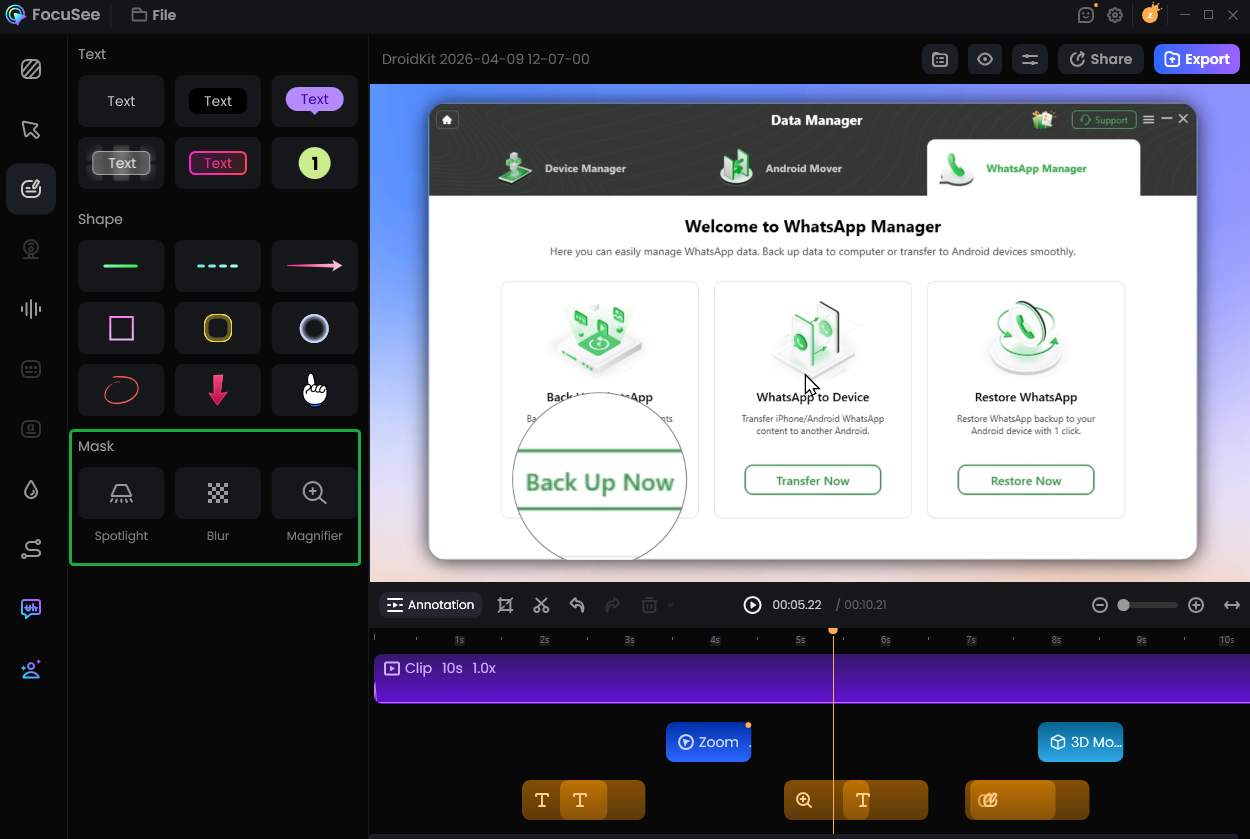Image resolution: width=1250 pixels, height=839 pixels.
Task: Undo the last action
Action: pyautogui.click(x=577, y=605)
